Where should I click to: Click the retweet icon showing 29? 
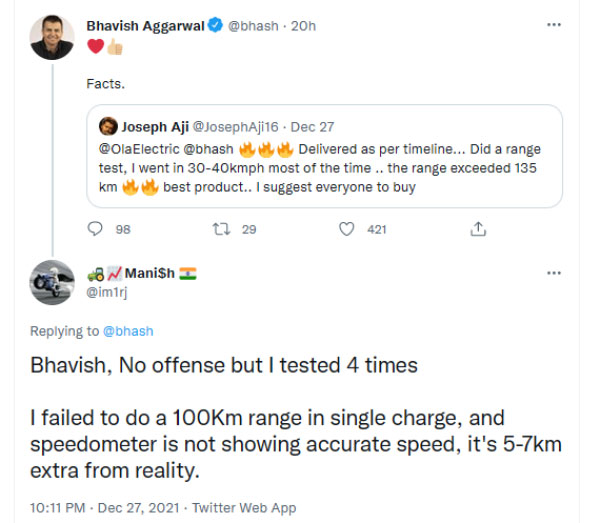coord(222,229)
